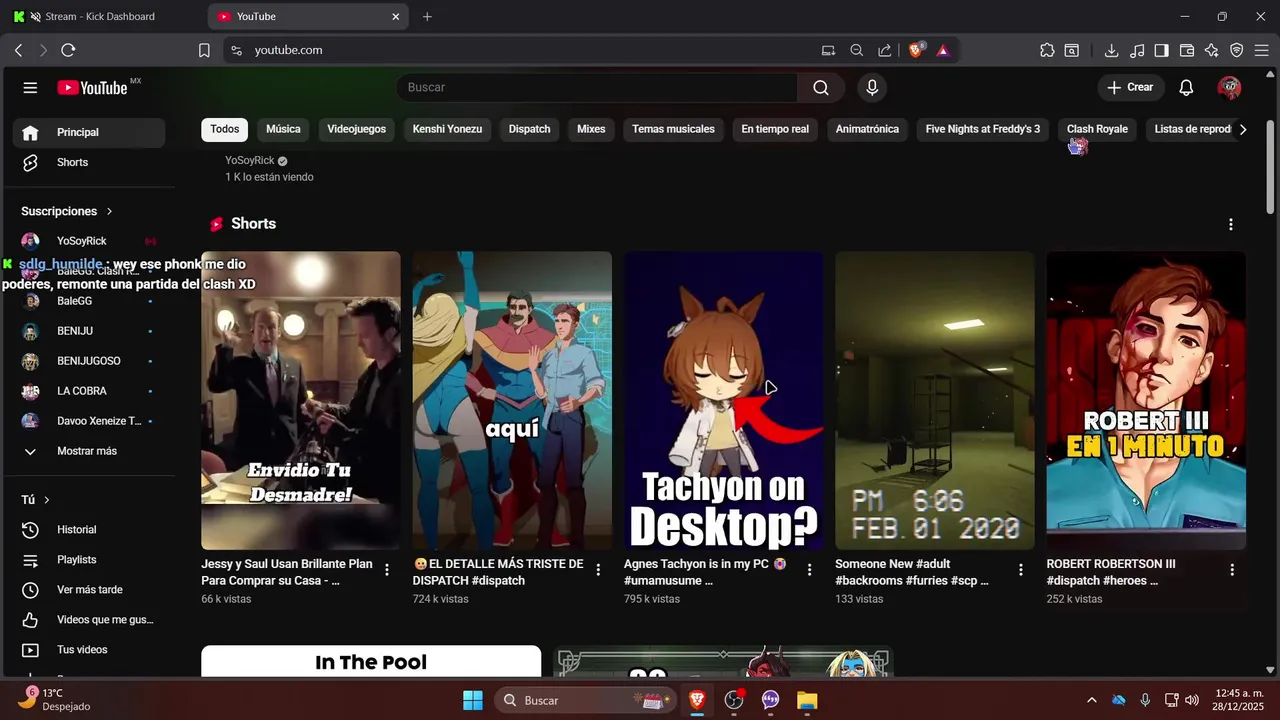Switch to Stream - Kick Dashboard tab
This screenshot has height=720, width=1280.
(100, 17)
